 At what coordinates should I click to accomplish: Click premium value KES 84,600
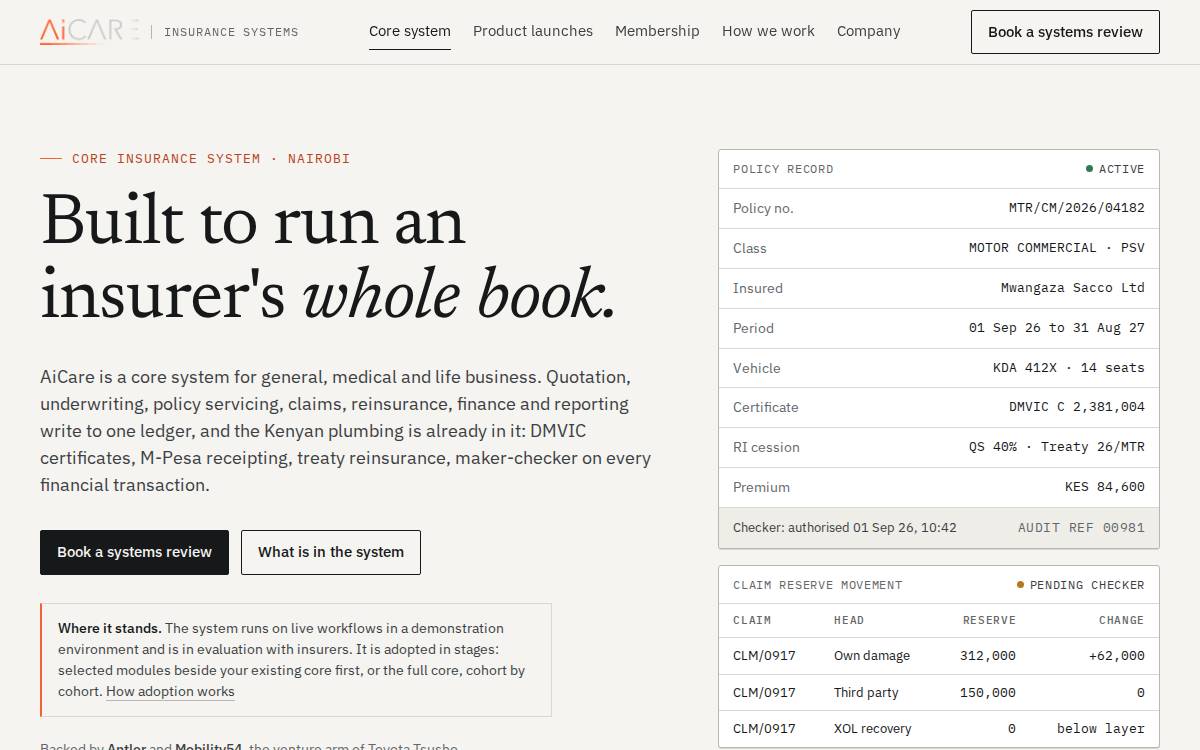coord(1104,487)
